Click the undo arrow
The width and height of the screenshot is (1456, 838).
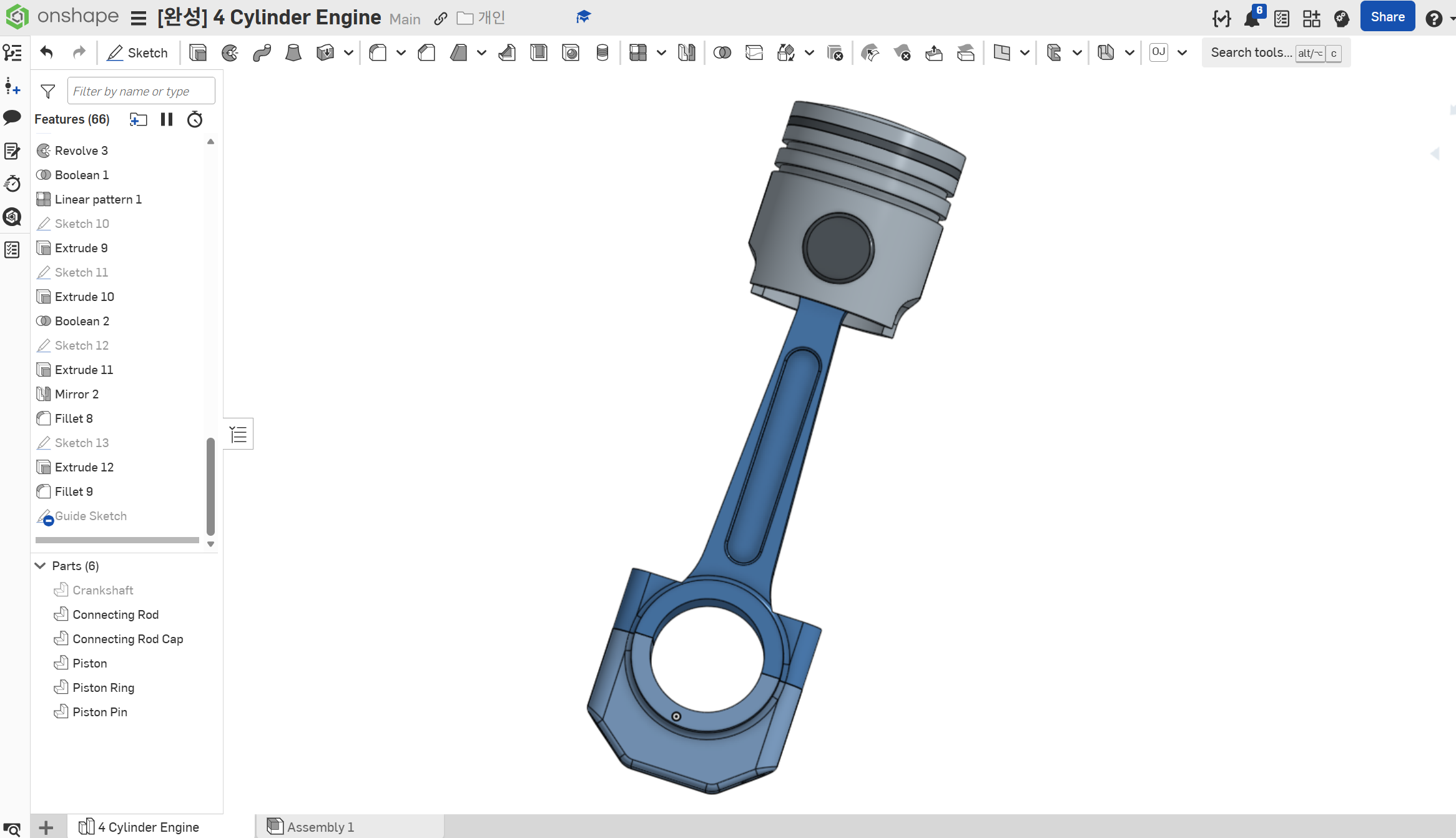[x=46, y=52]
